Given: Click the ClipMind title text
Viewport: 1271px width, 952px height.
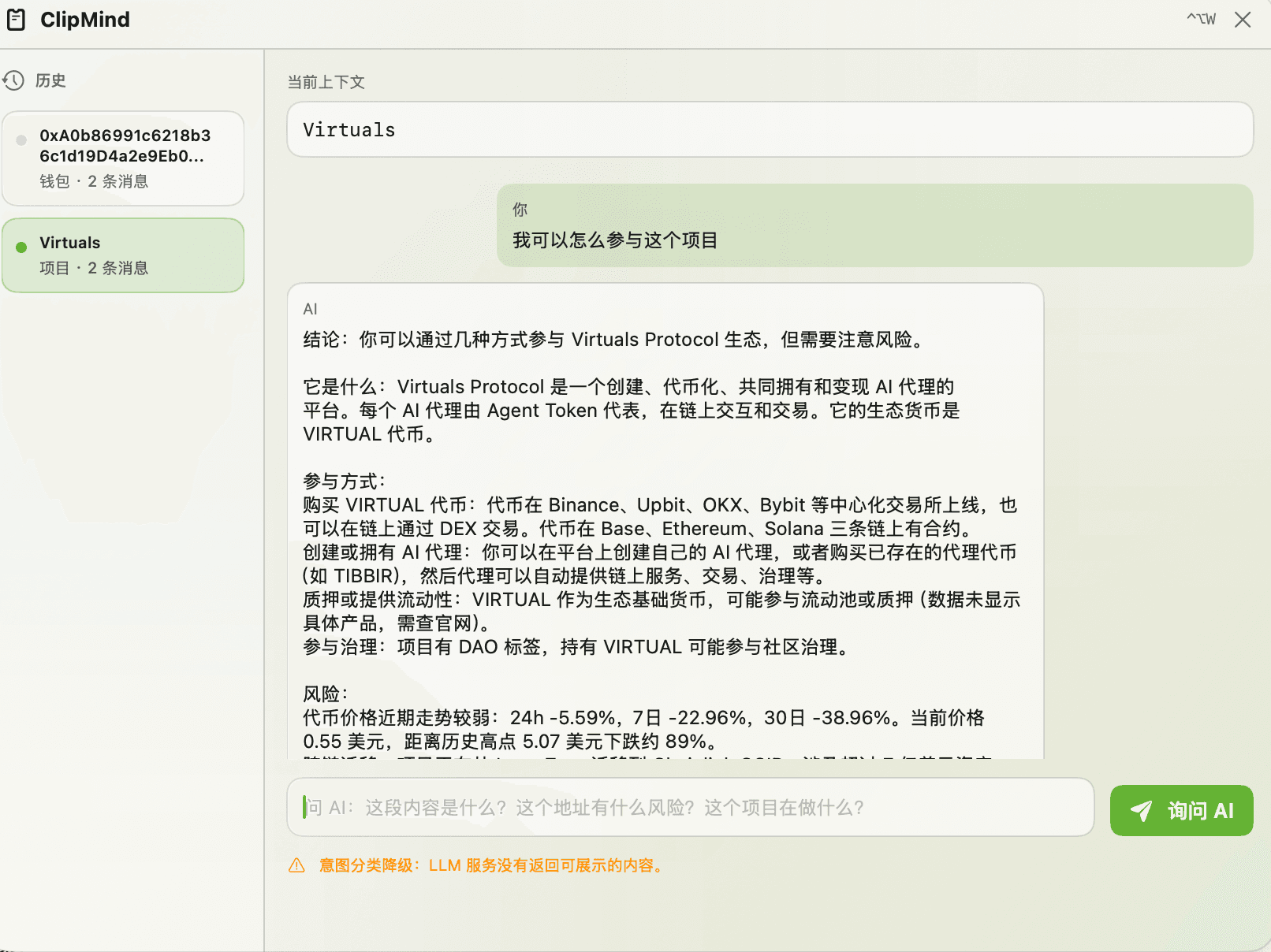Looking at the screenshot, I should click(85, 20).
